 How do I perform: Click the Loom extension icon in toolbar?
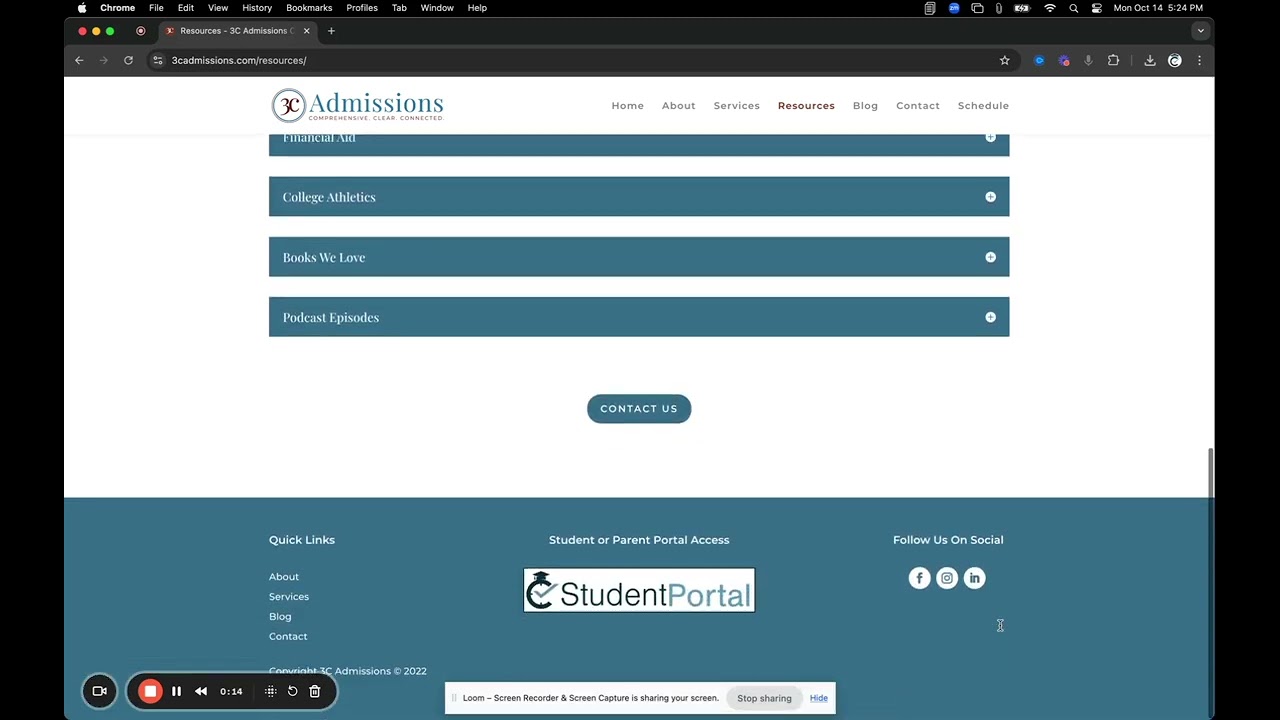(x=1064, y=60)
